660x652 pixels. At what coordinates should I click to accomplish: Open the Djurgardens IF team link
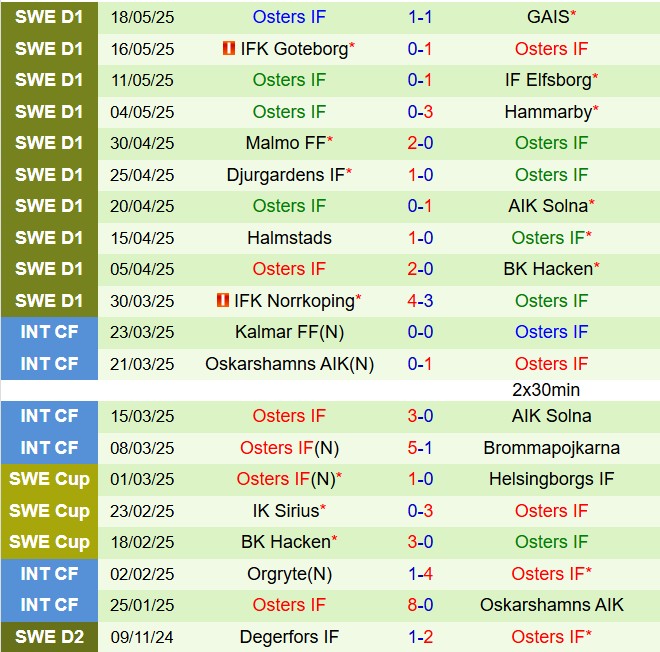[x=285, y=175]
